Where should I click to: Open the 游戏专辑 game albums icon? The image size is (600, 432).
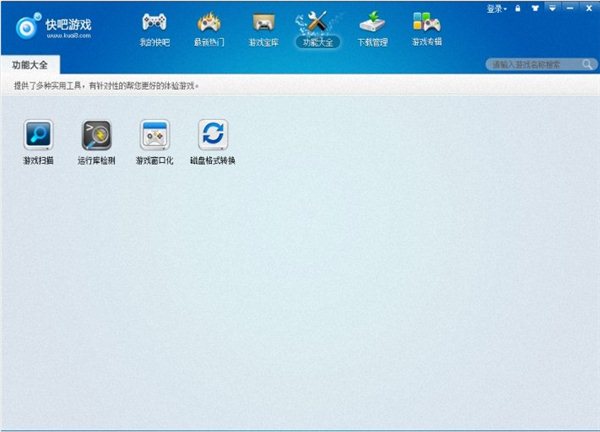pos(427,22)
